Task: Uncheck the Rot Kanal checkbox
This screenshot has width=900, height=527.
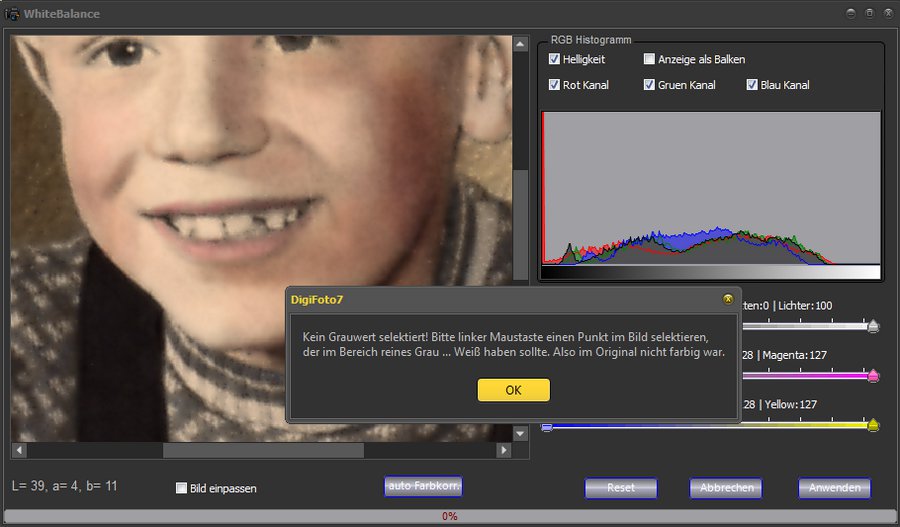Action: click(555, 85)
